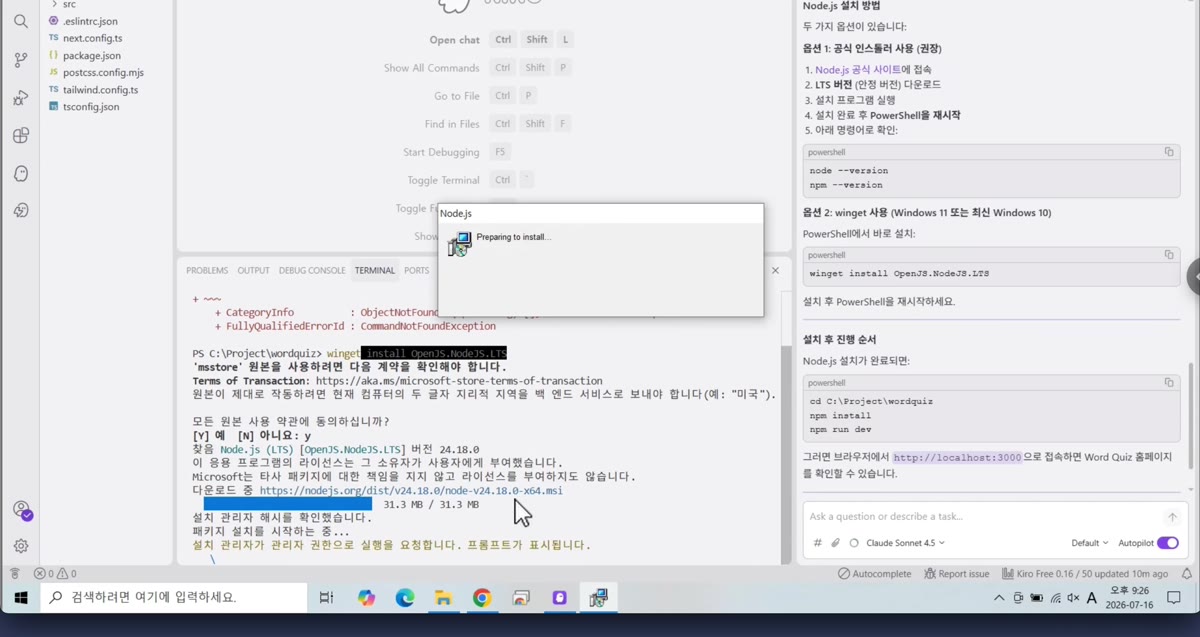Open Source Control in the activity bar
This screenshot has width=1200, height=637.
(x=21, y=60)
